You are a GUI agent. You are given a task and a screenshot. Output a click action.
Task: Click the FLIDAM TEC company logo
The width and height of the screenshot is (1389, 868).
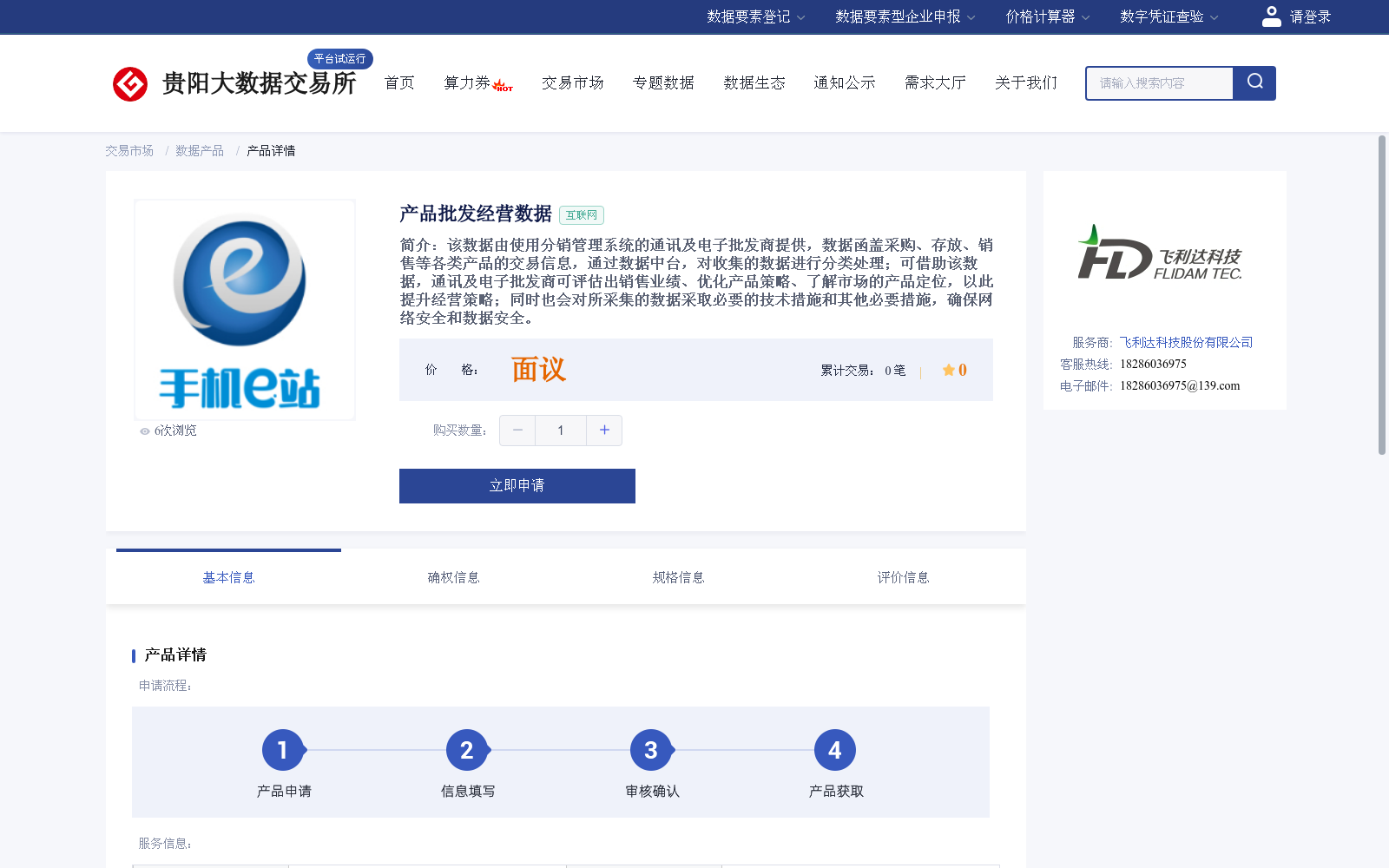pyautogui.click(x=1161, y=253)
